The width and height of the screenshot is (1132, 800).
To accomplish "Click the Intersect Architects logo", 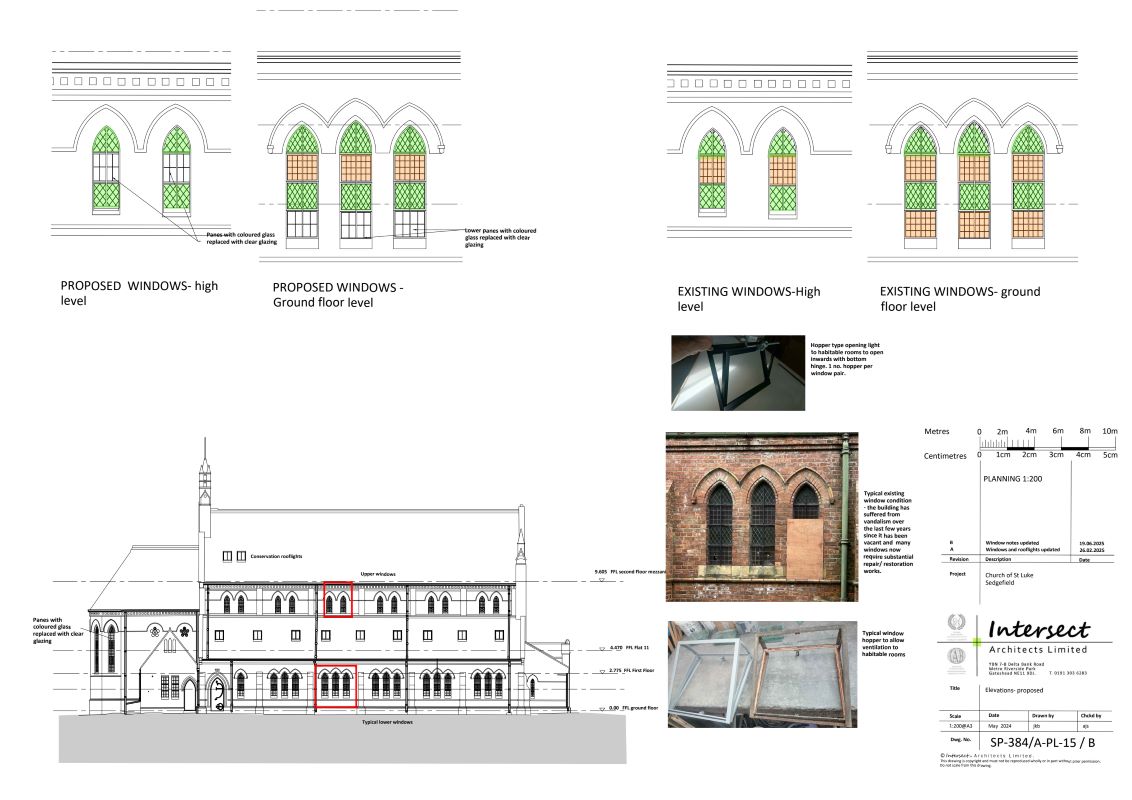I will 1040,632.
